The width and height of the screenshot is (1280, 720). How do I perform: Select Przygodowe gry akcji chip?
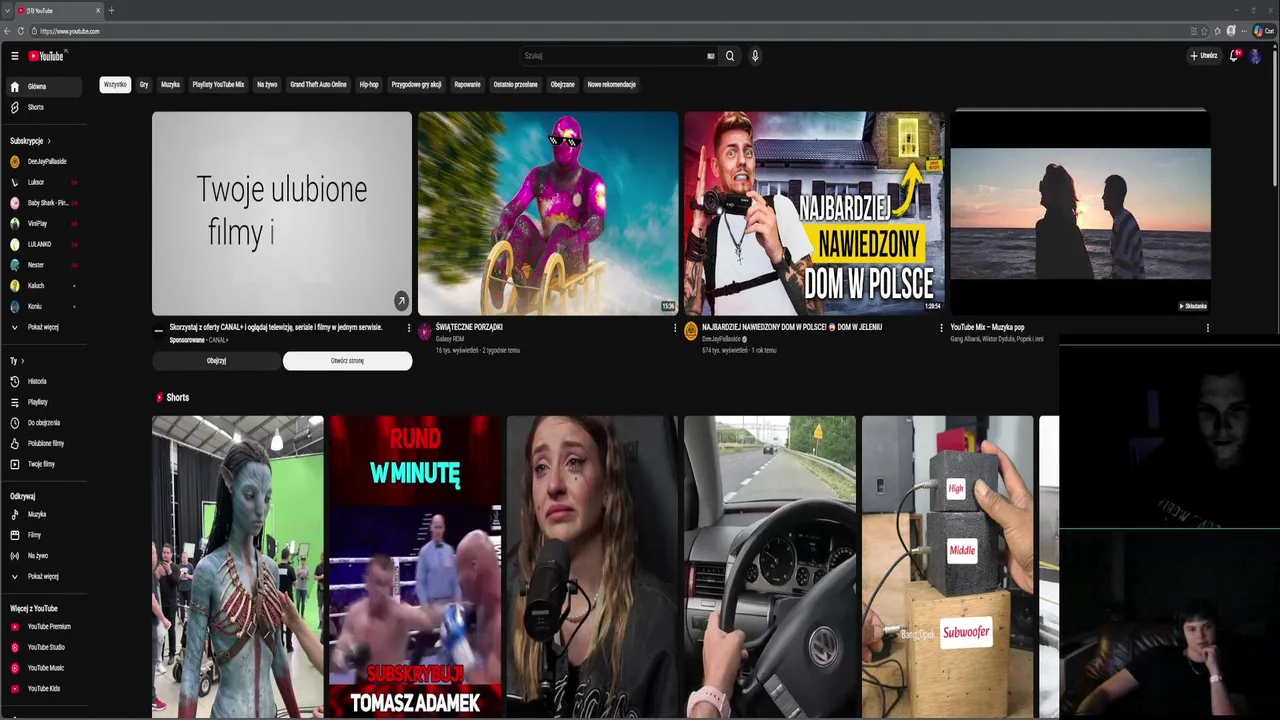[x=417, y=85]
